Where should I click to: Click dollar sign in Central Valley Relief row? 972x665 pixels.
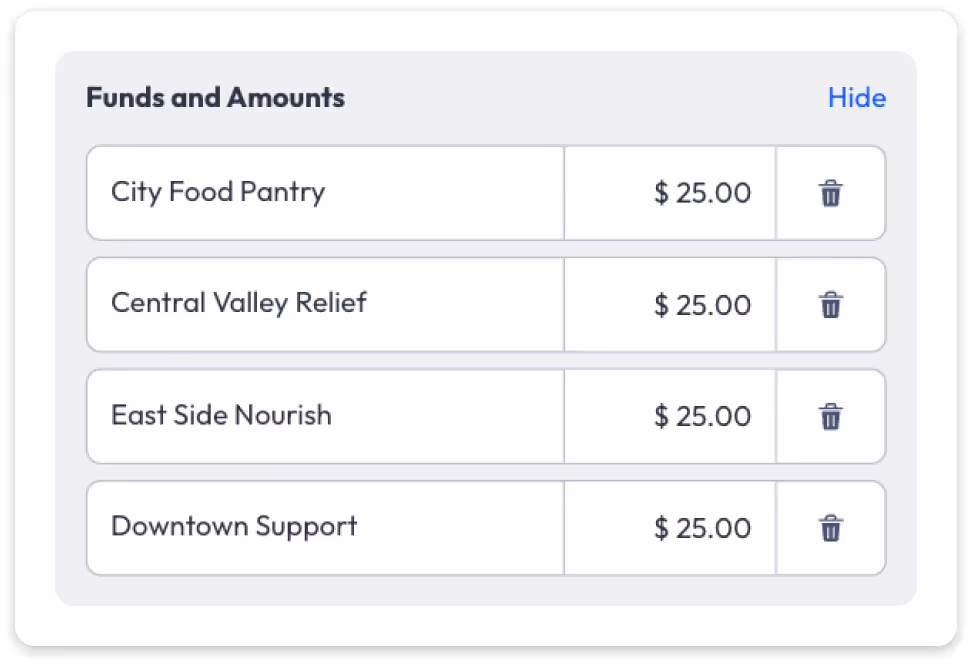pyautogui.click(x=661, y=305)
